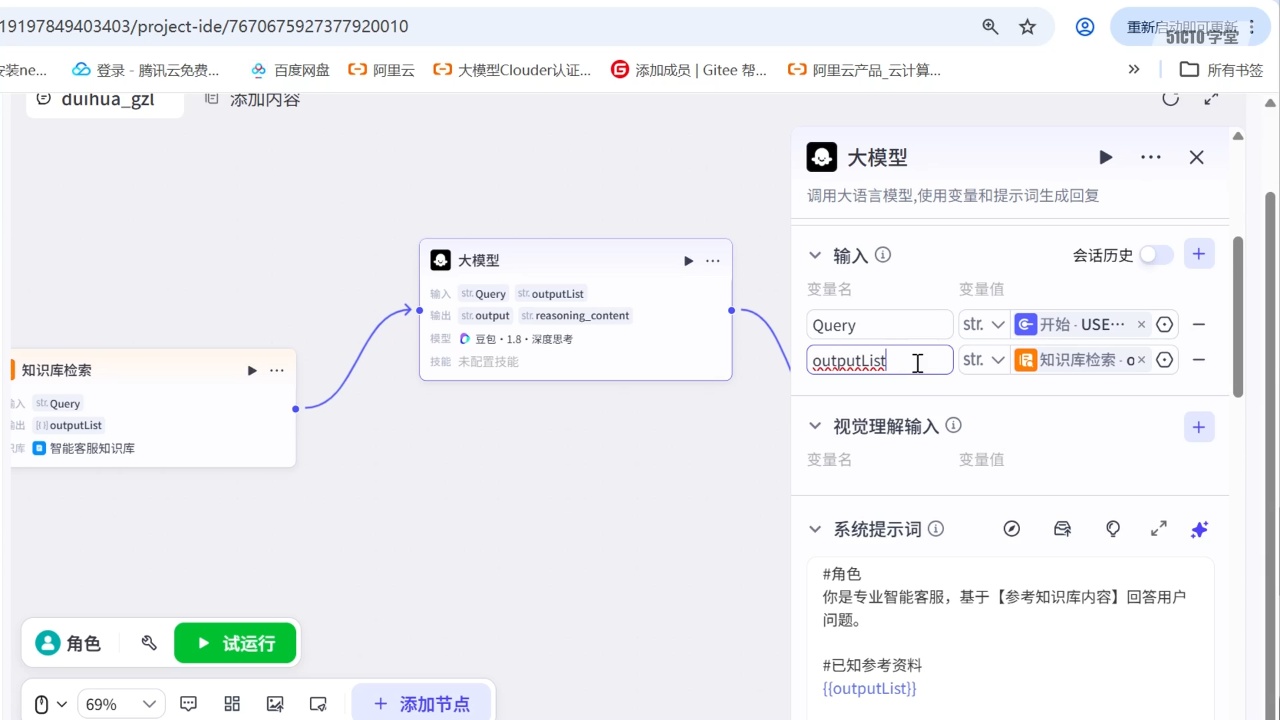
Task: Expand the 系统提示词 editor to fullscreen
Action: [x=1159, y=529]
